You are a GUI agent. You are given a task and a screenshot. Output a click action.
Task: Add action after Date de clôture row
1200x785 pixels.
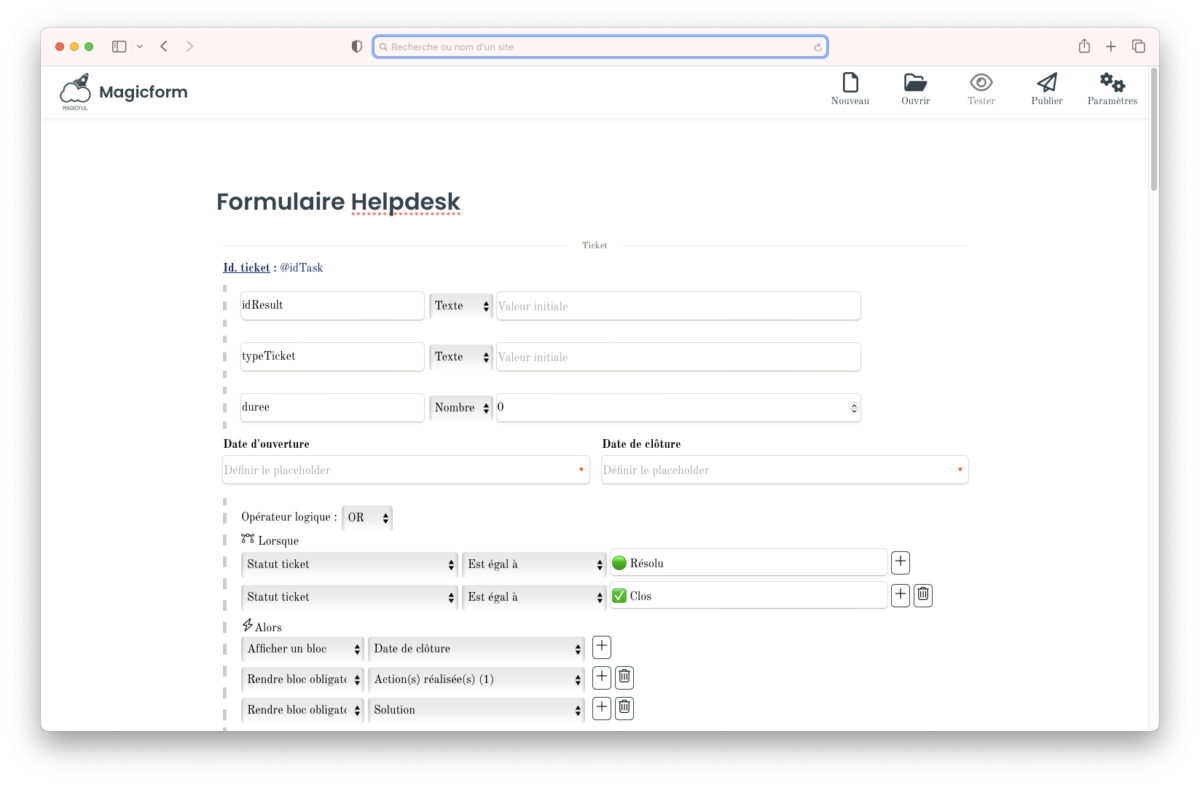(x=602, y=647)
